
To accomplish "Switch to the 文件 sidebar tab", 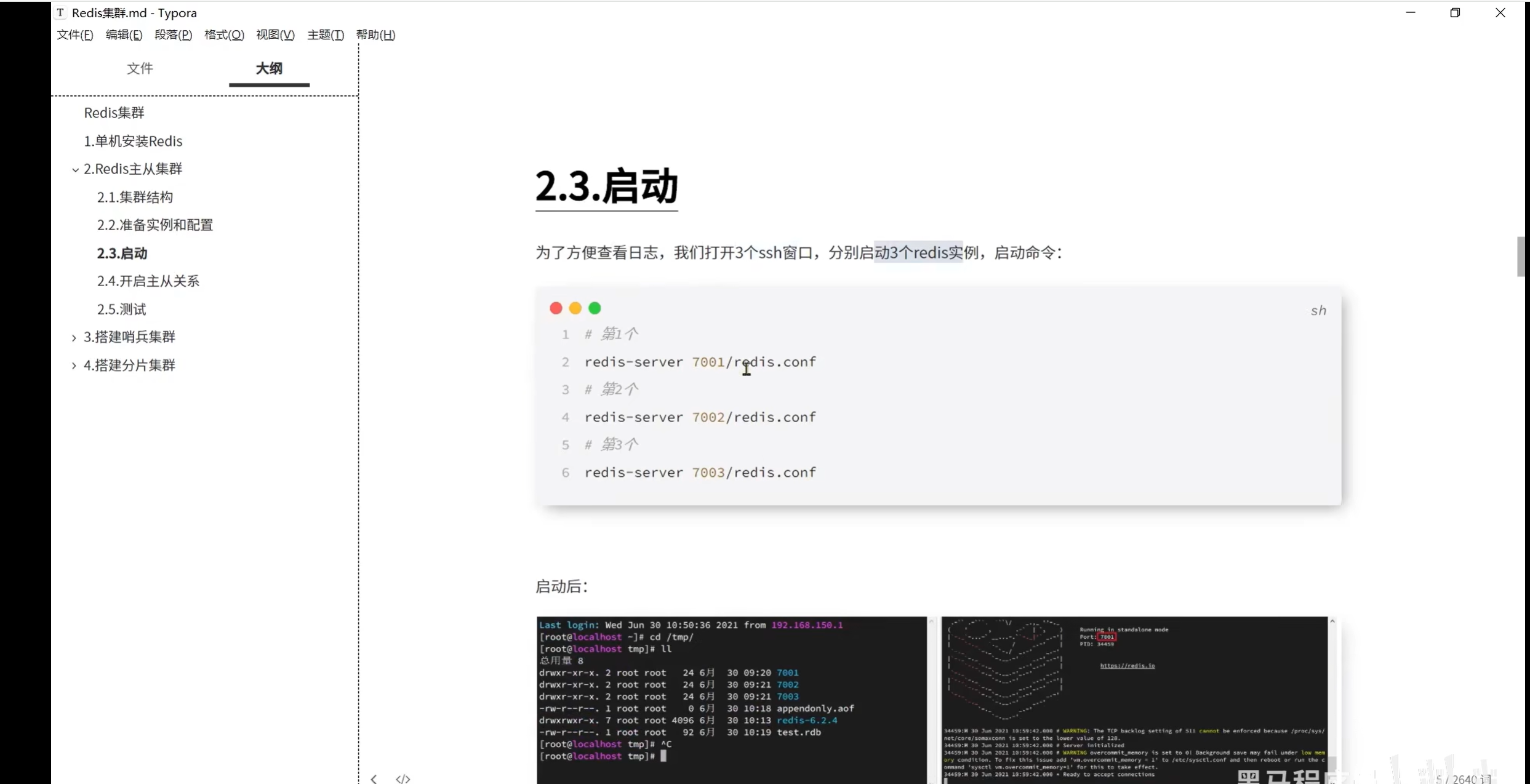I will [x=140, y=68].
